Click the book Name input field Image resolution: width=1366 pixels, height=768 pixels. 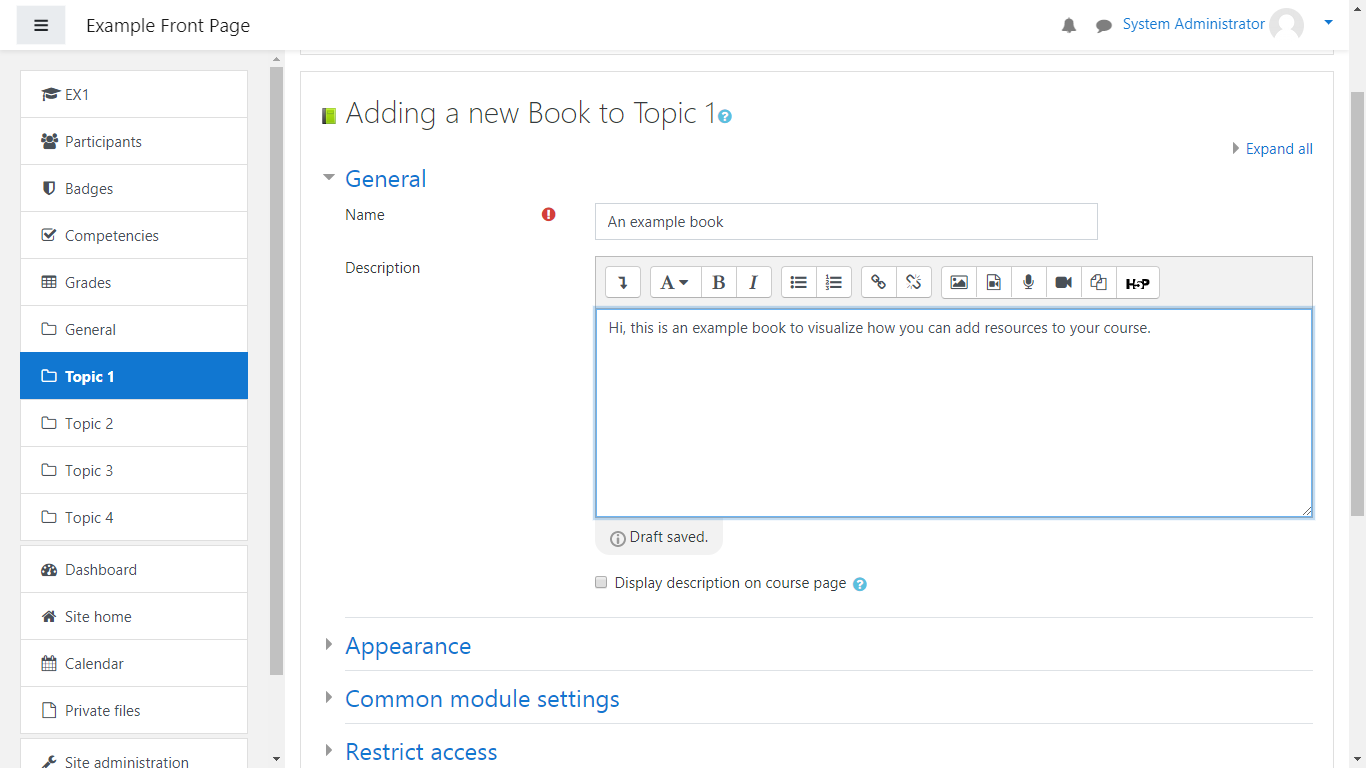click(x=846, y=222)
